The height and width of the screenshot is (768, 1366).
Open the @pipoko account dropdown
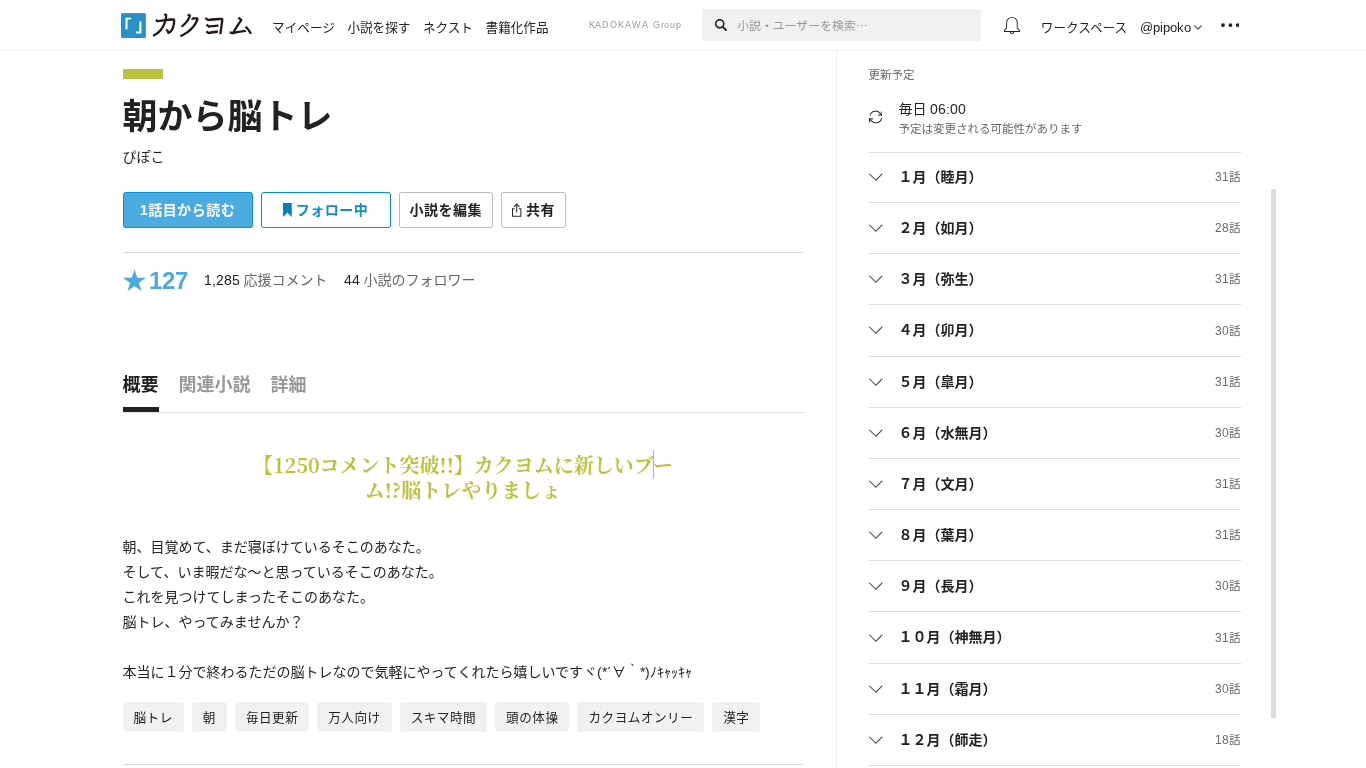click(1170, 27)
